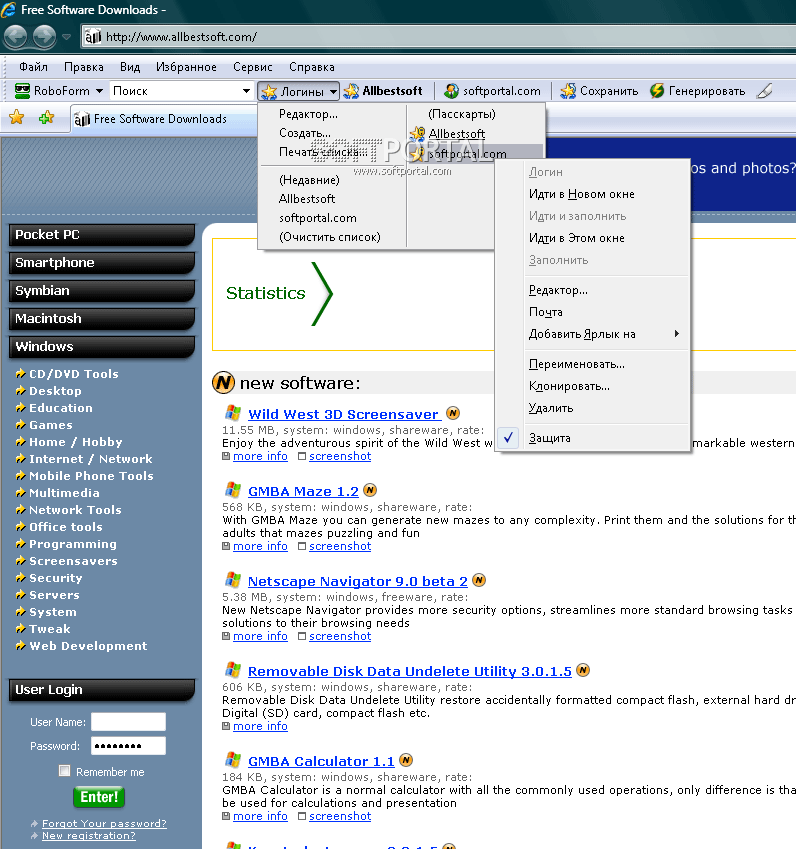Image resolution: width=796 pixels, height=849 pixels.
Task: Open the Правка menu
Action: 83,67
